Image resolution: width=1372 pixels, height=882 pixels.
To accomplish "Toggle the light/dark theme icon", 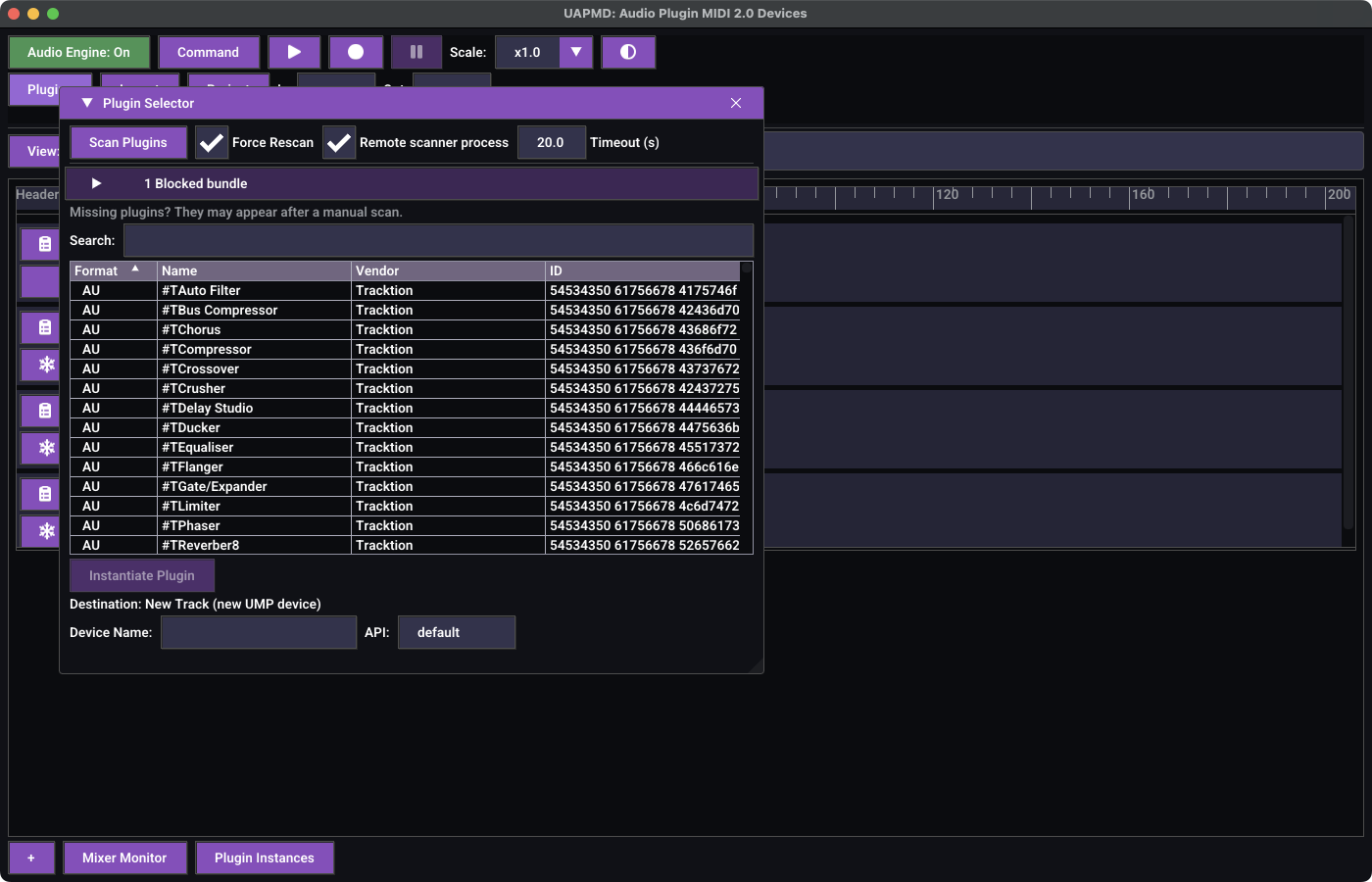I will click(628, 52).
